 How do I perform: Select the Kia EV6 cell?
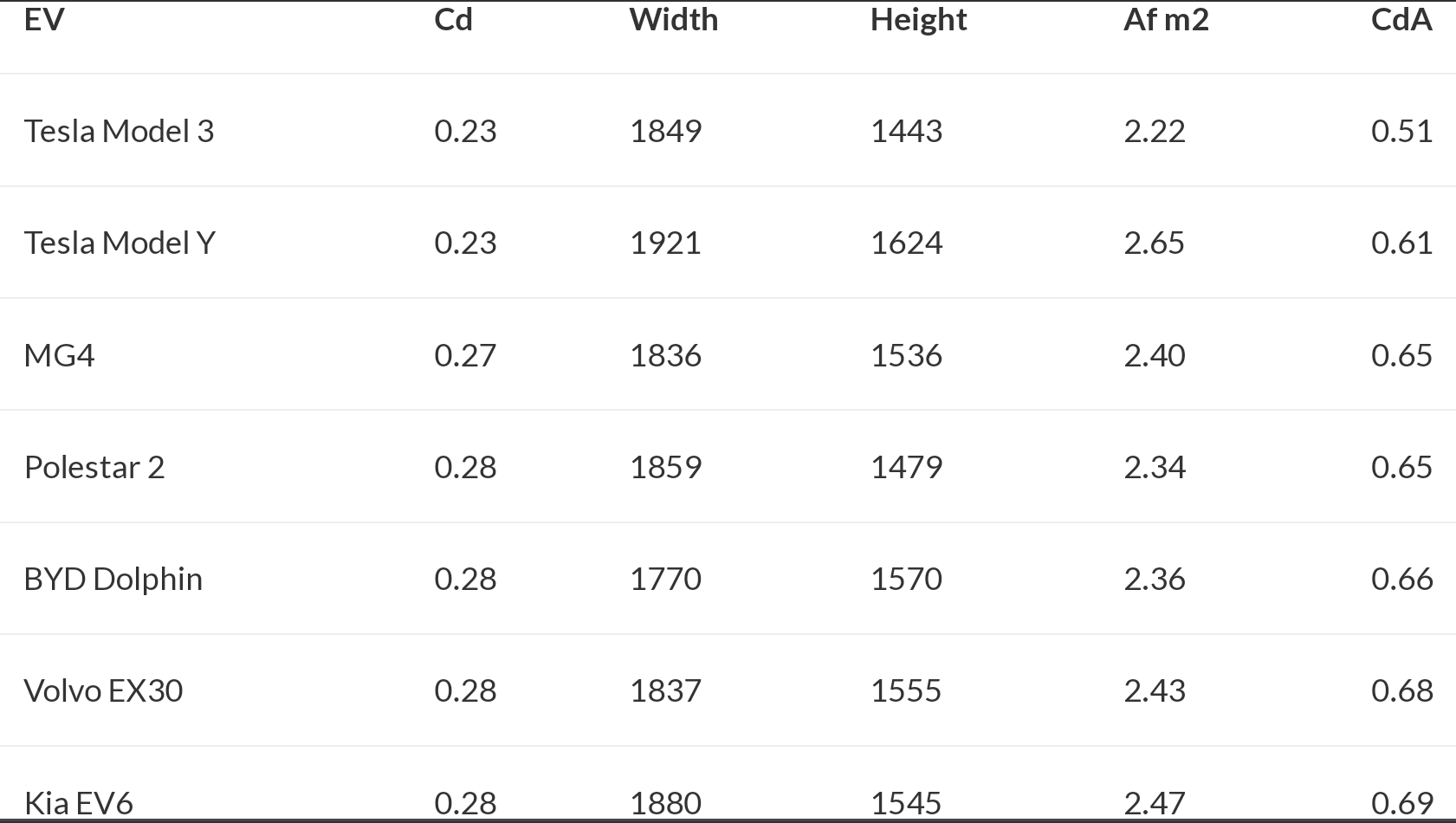79,803
